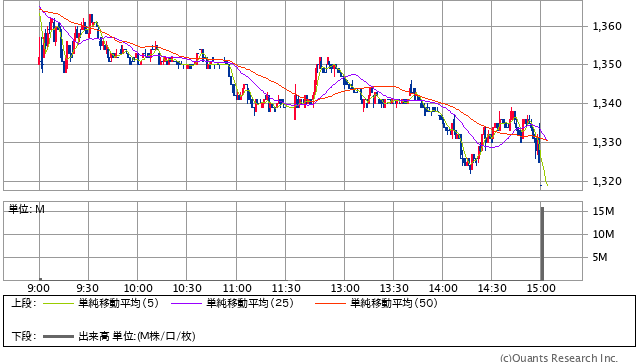Click the 15M volume axis label
638x362 pixels.
pos(603,211)
